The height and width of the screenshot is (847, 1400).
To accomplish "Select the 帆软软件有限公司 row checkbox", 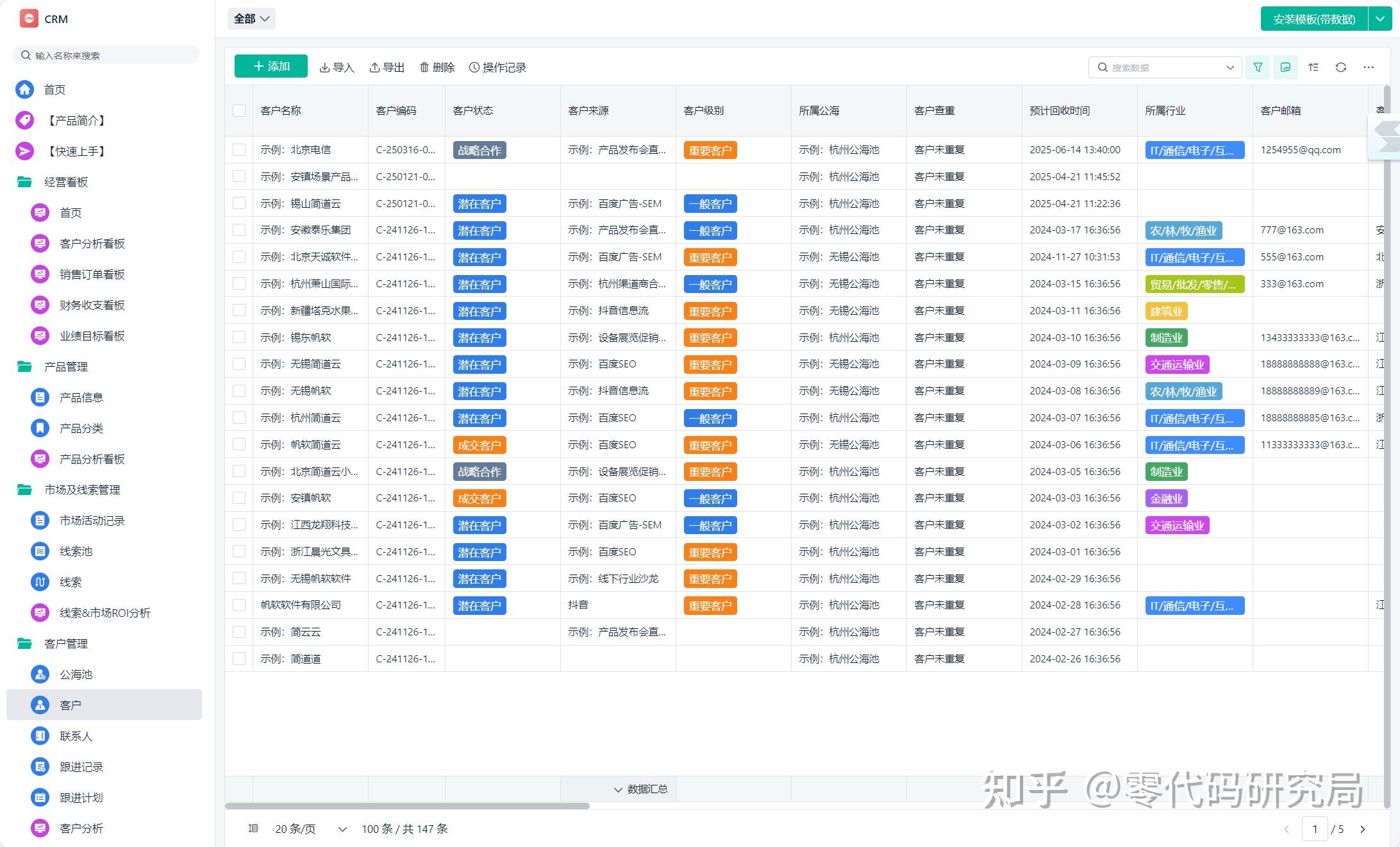I will 238,605.
